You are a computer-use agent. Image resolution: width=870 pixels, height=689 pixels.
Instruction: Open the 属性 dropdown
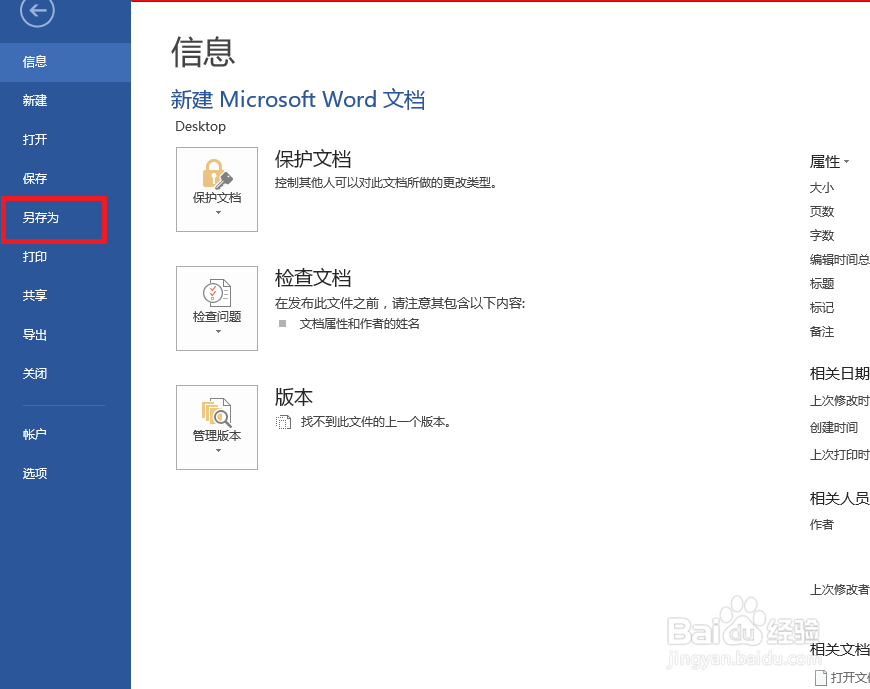click(x=829, y=161)
